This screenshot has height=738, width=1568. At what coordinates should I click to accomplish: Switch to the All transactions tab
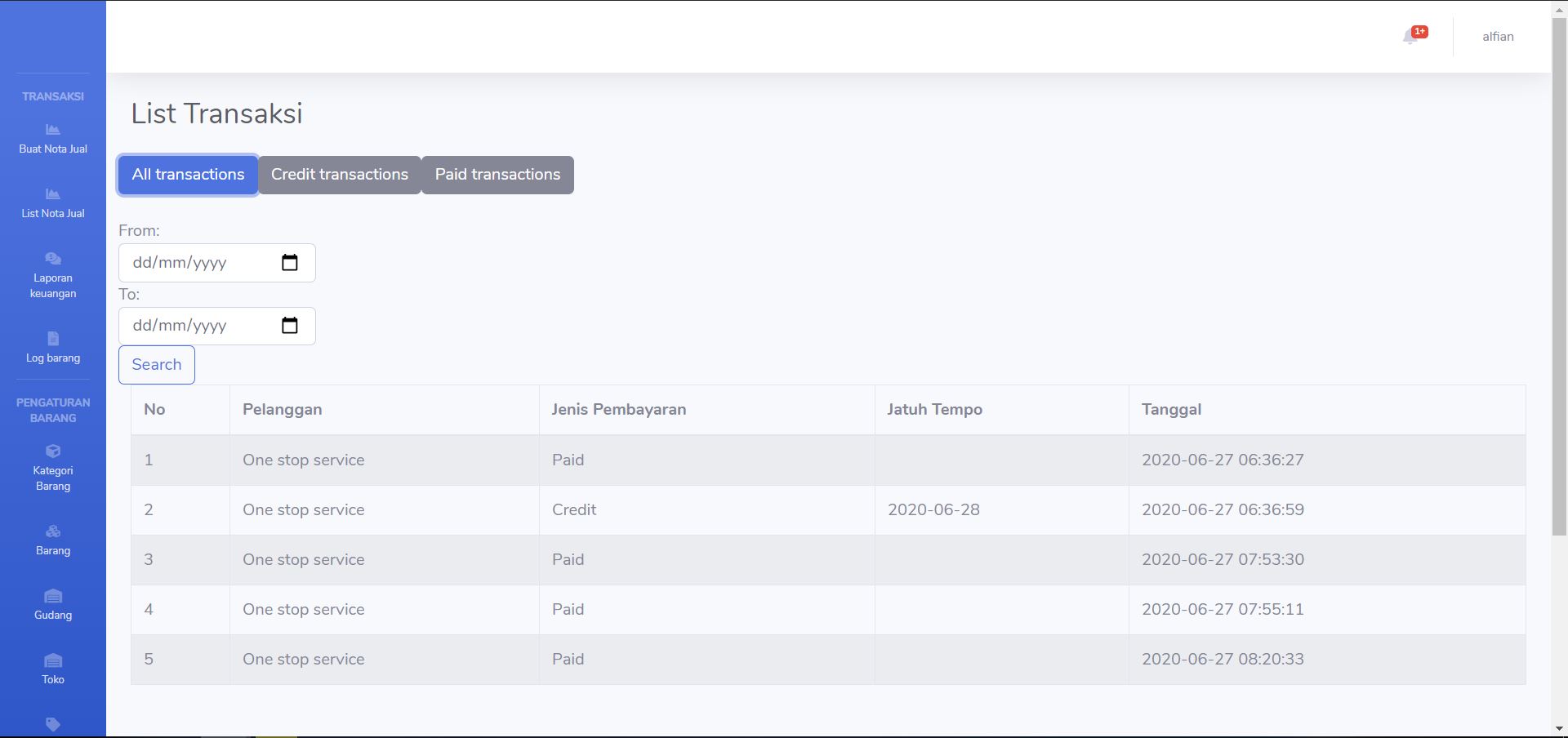pos(188,175)
